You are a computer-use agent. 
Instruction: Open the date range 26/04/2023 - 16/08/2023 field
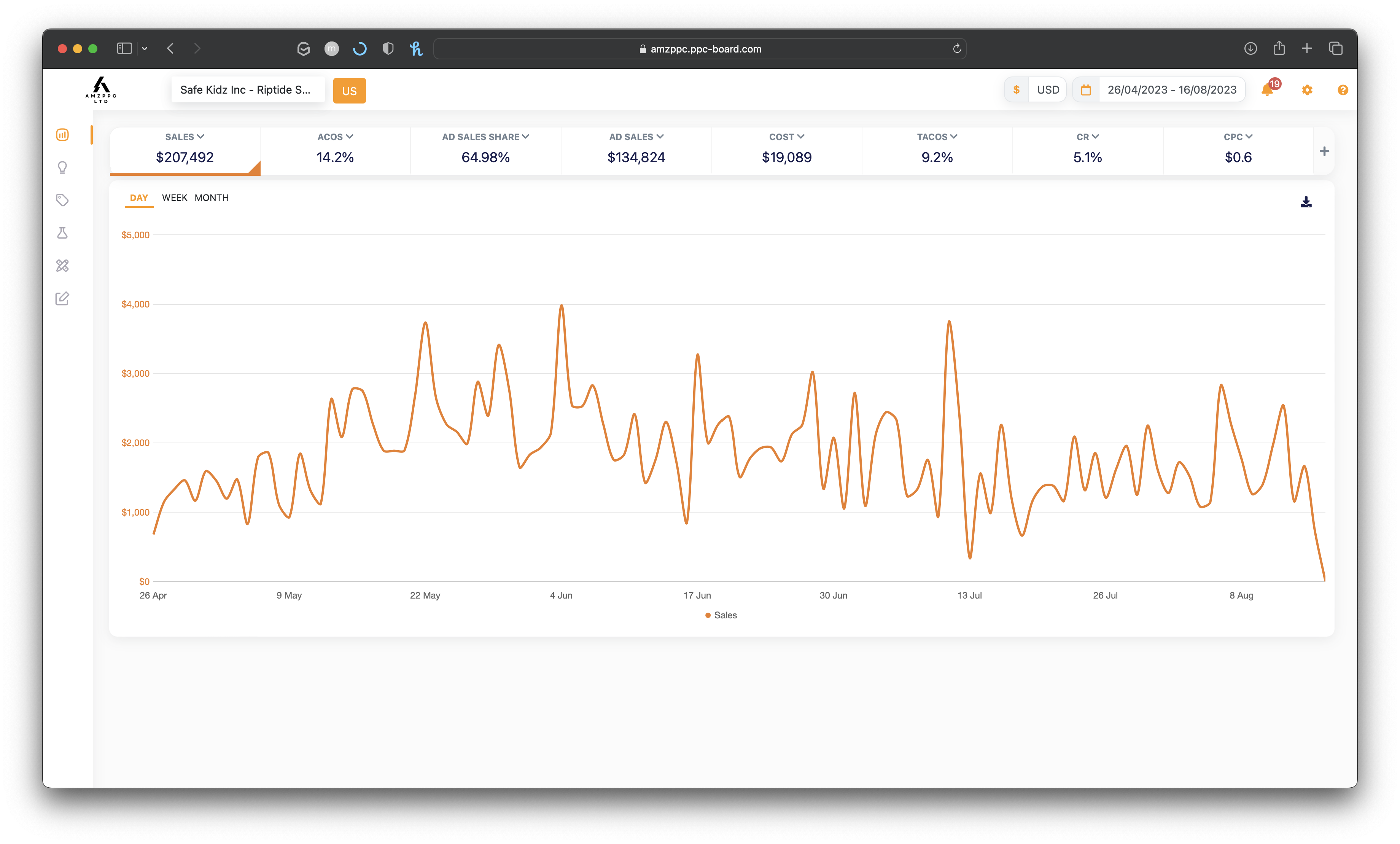click(x=1171, y=90)
